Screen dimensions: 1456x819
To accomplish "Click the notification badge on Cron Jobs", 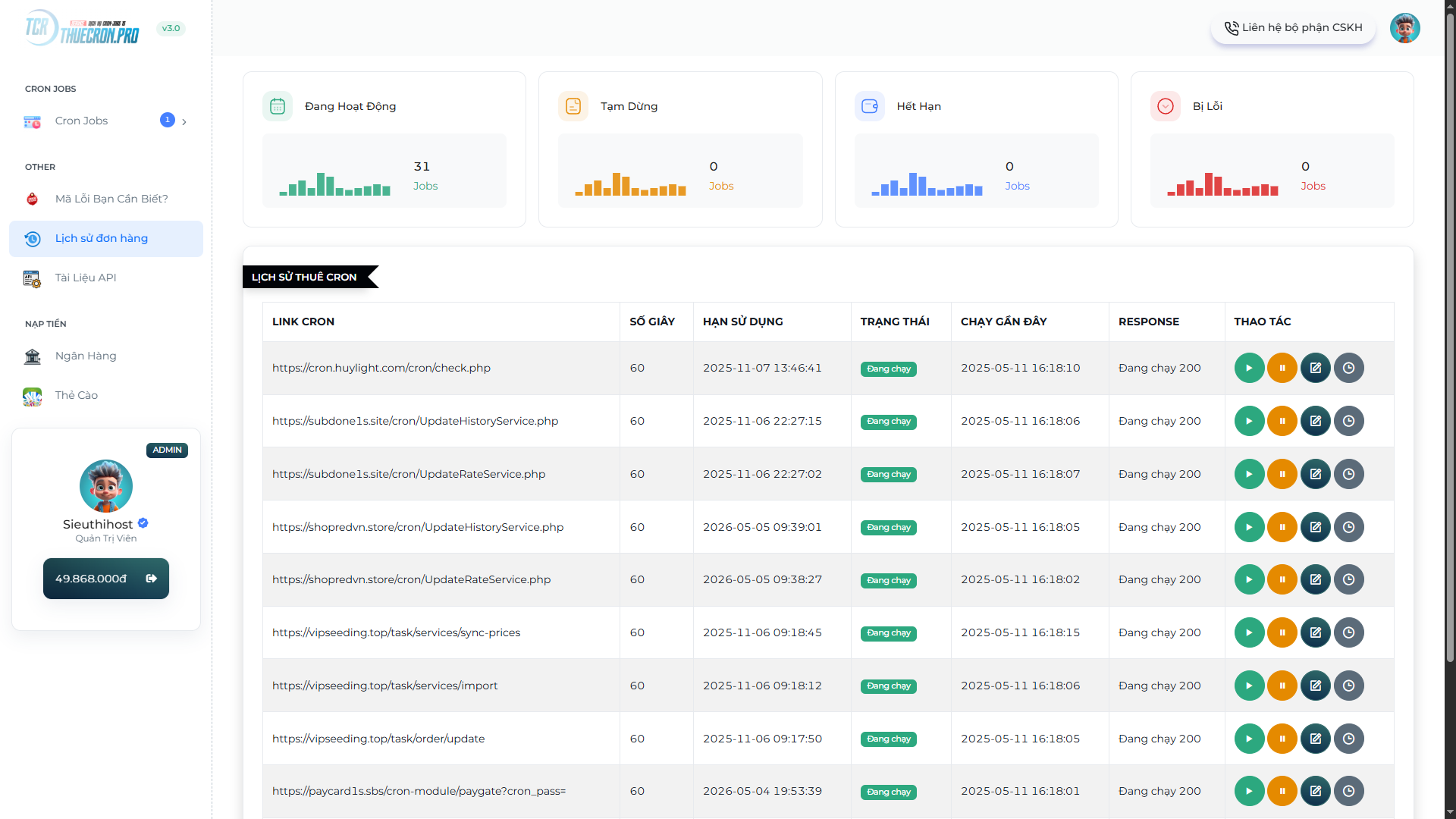I will coord(167,119).
